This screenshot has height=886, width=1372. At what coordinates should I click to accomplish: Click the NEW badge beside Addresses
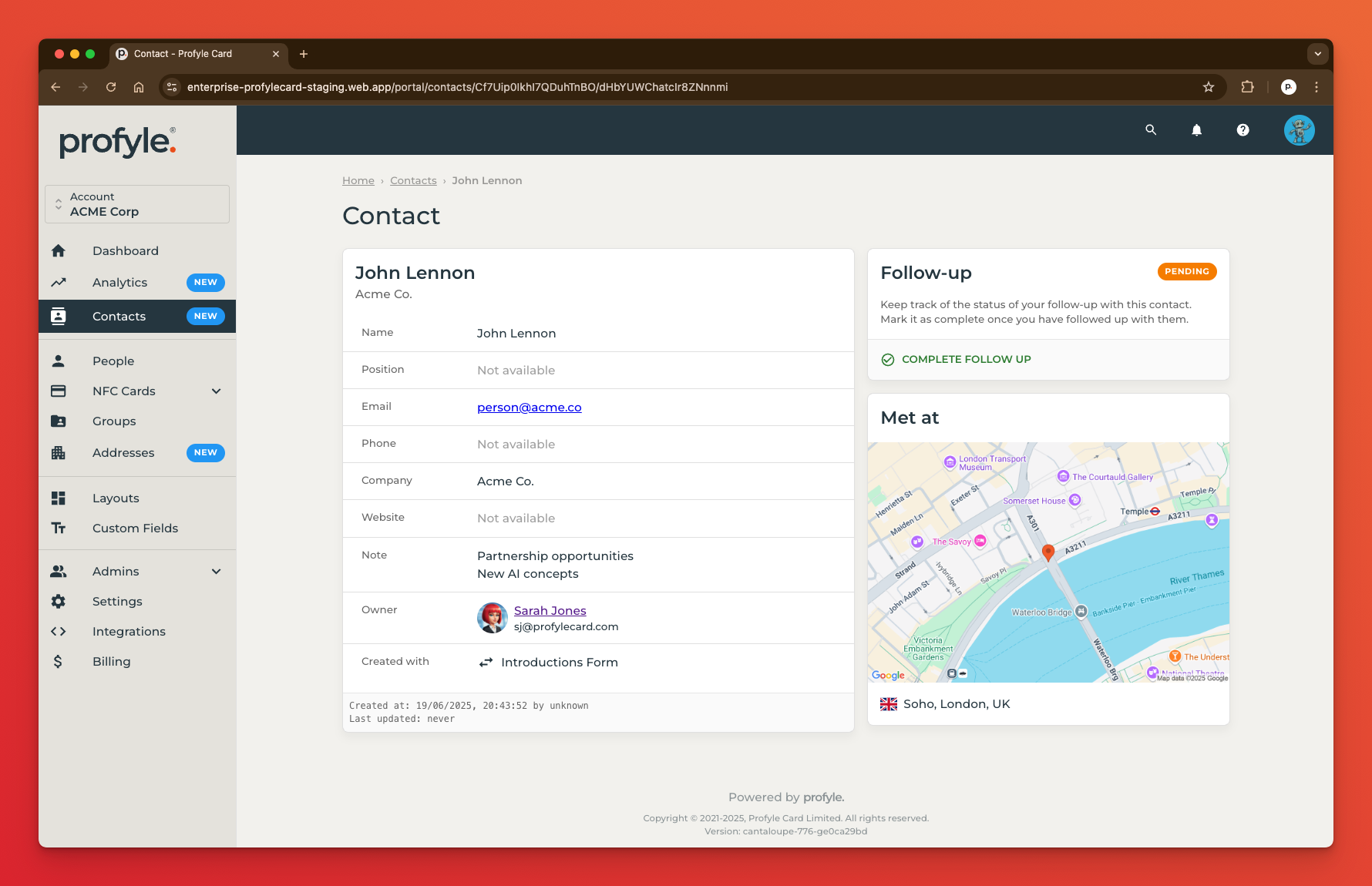pos(206,452)
